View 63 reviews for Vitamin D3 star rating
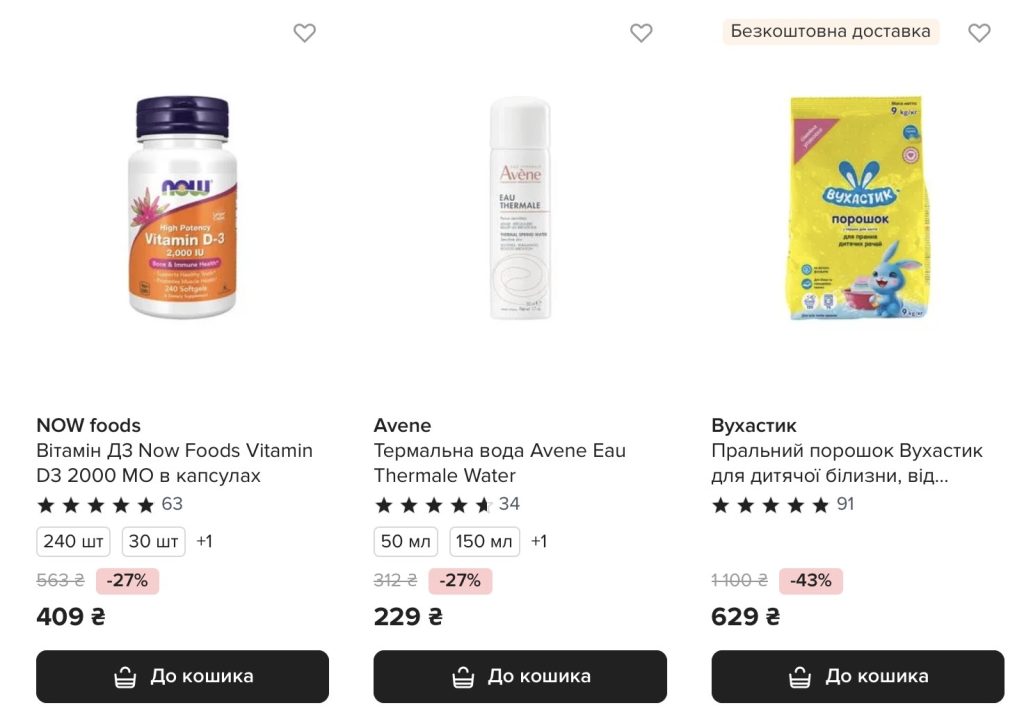1024x717 pixels. click(110, 504)
